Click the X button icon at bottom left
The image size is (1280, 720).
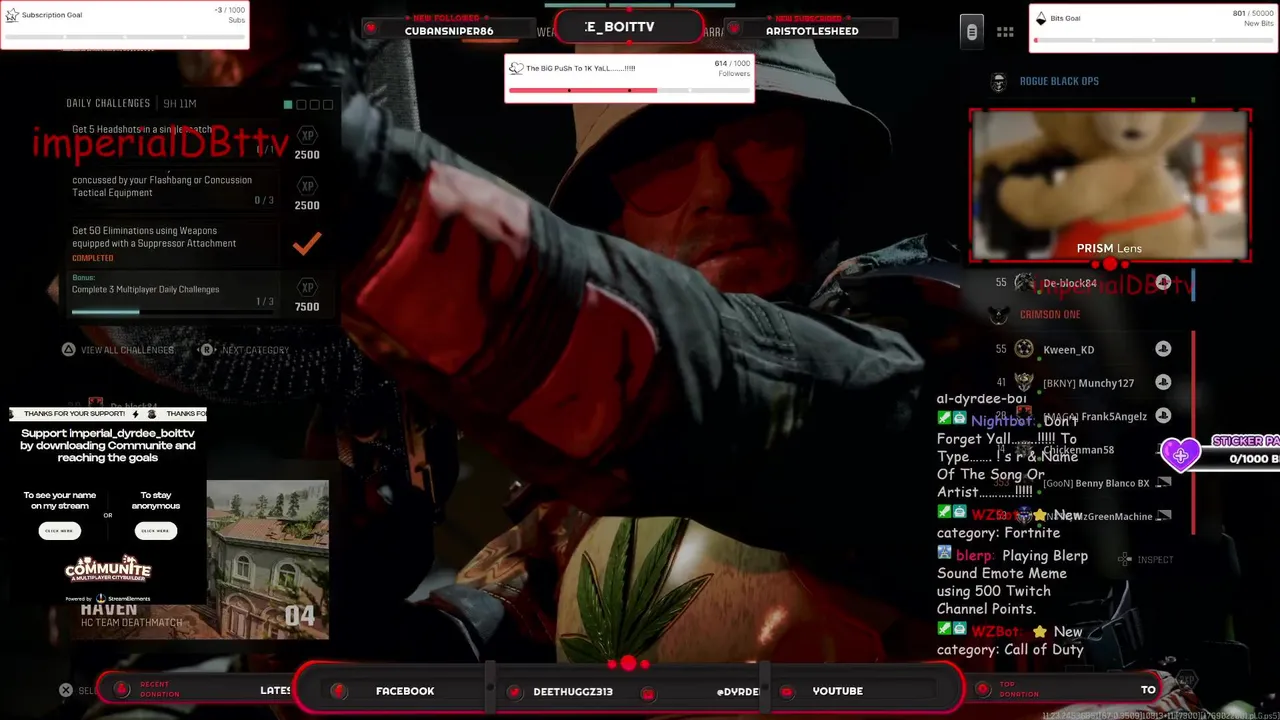[x=66, y=690]
